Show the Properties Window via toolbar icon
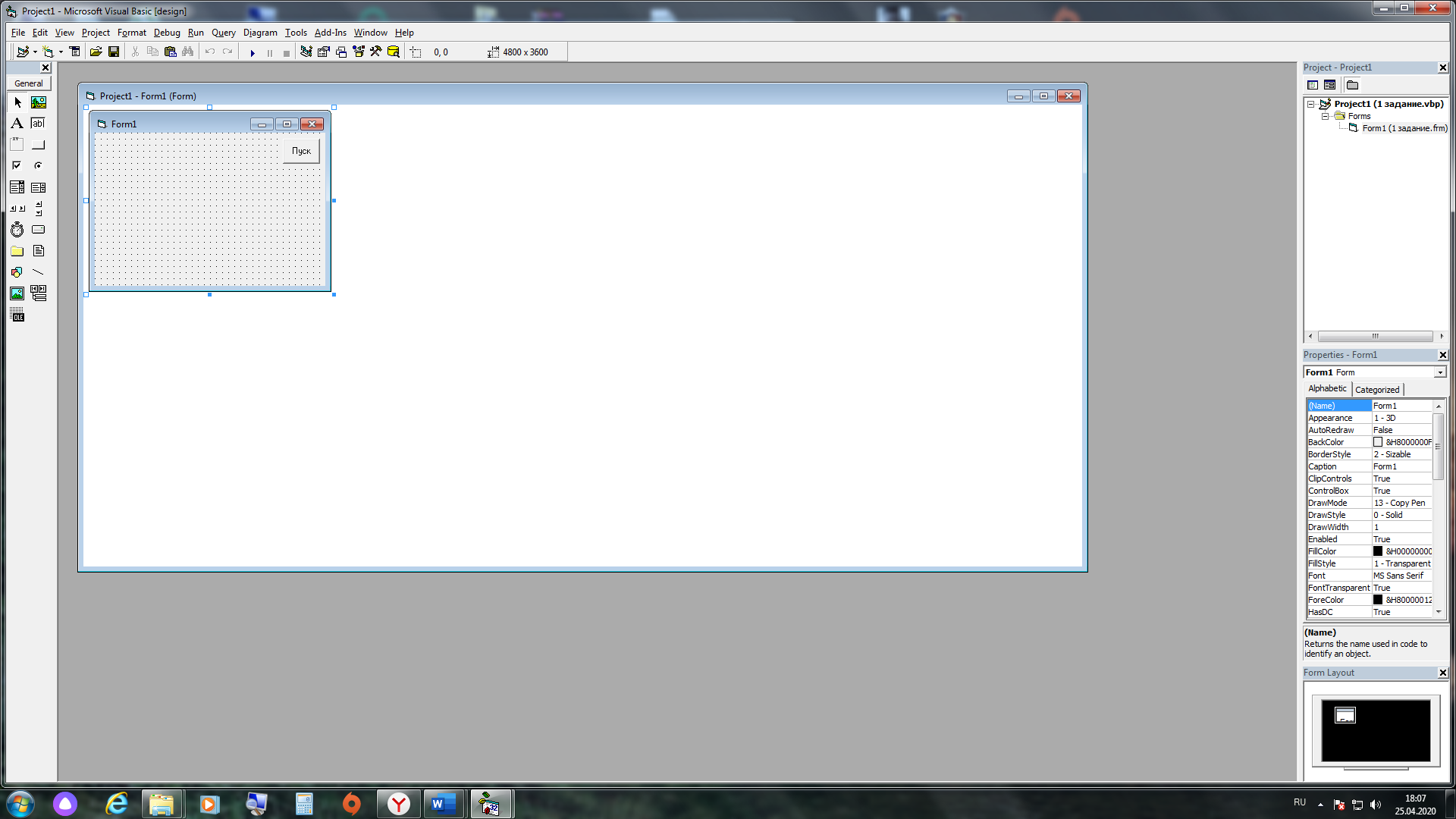Image resolution: width=1456 pixels, height=819 pixels. (324, 52)
